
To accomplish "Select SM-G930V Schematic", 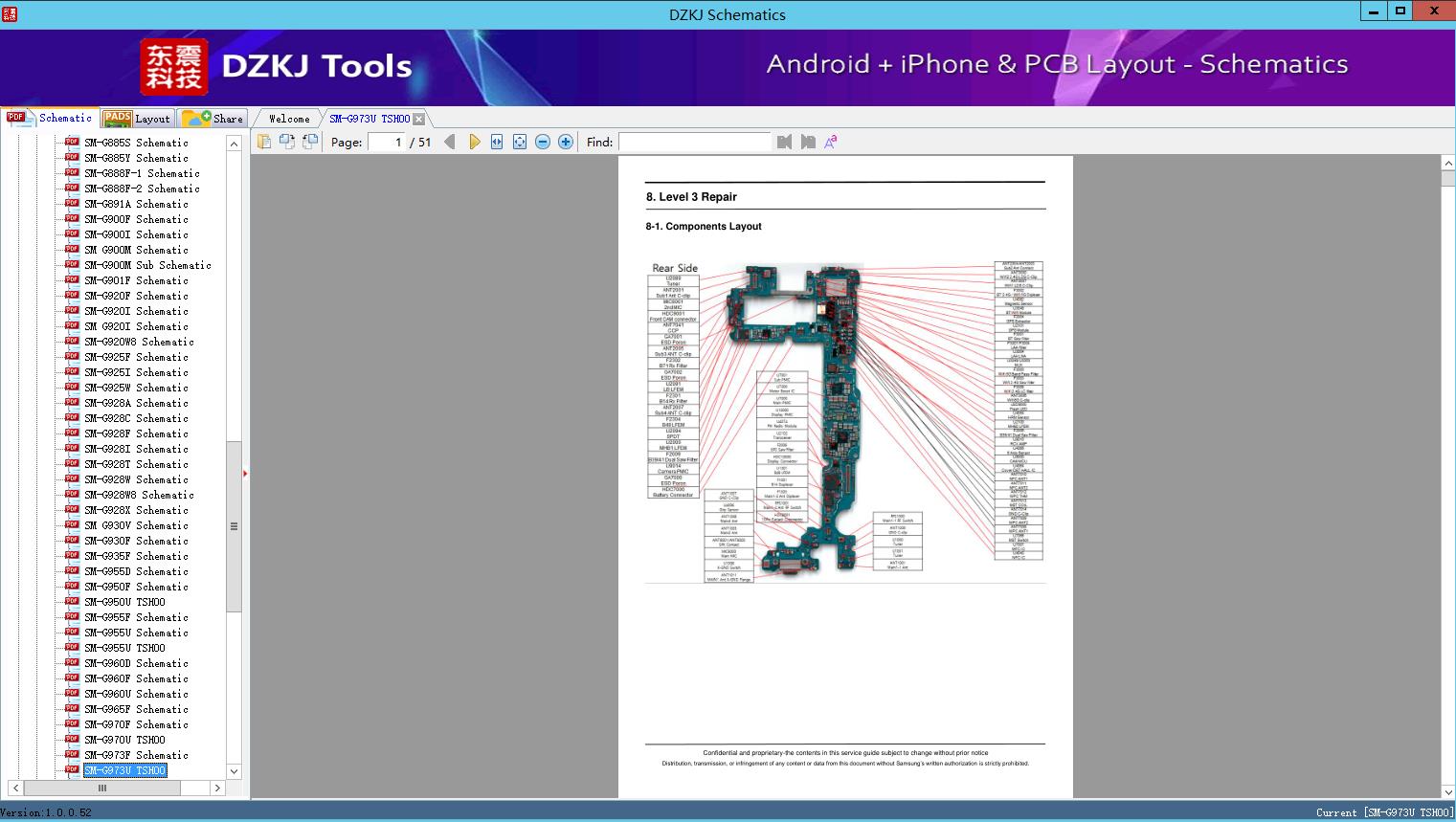I will (136, 525).
